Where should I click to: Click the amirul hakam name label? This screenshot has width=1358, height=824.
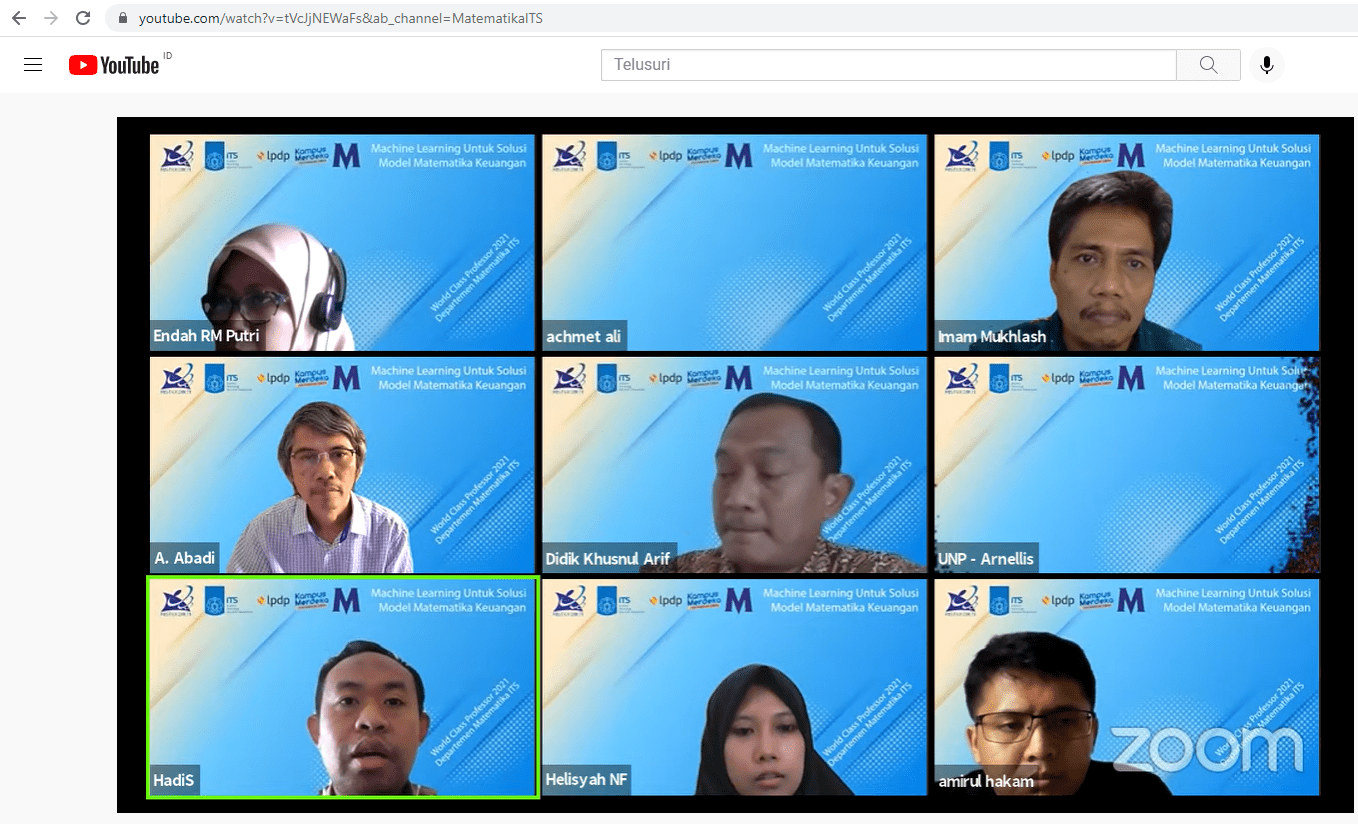[986, 781]
